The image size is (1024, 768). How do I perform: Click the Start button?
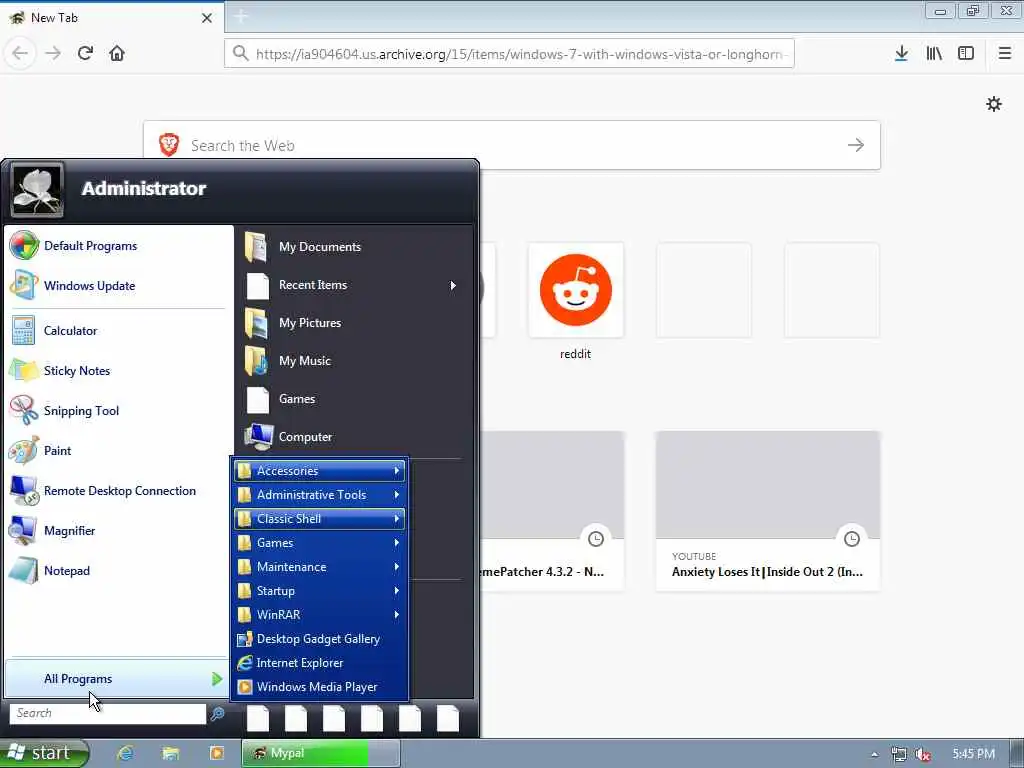click(x=44, y=753)
